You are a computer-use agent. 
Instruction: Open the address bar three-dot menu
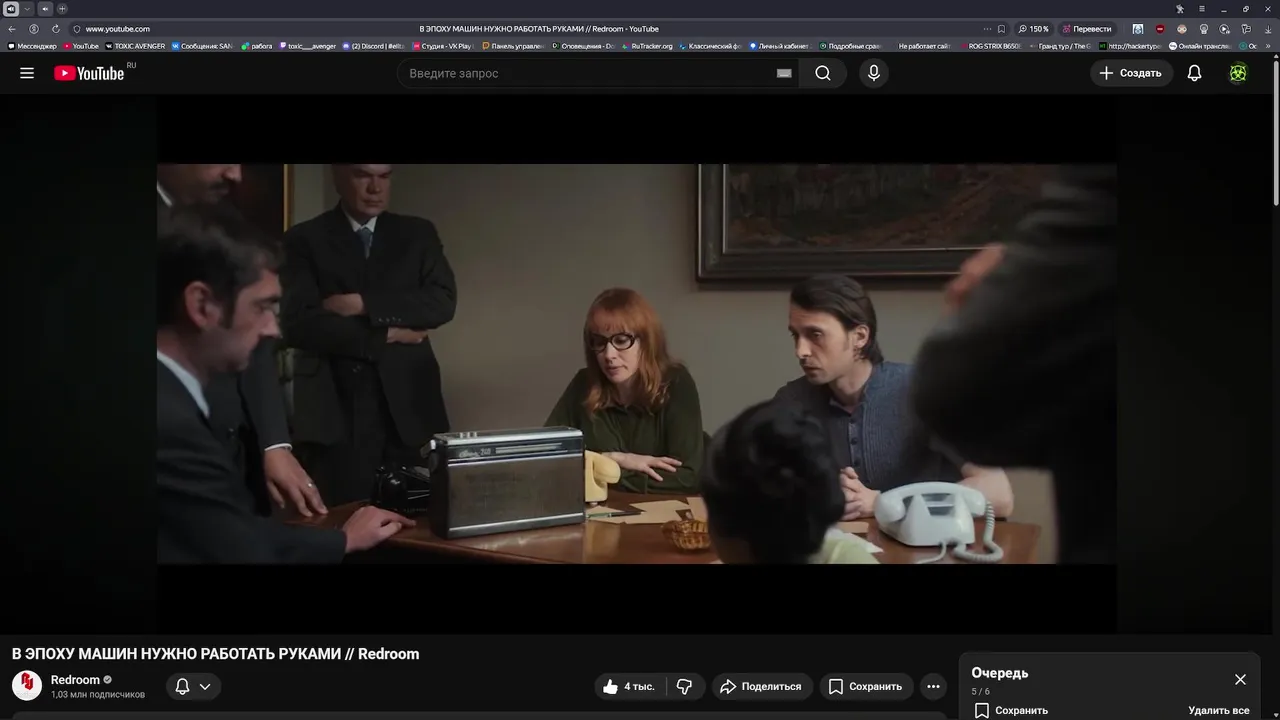coord(987,29)
